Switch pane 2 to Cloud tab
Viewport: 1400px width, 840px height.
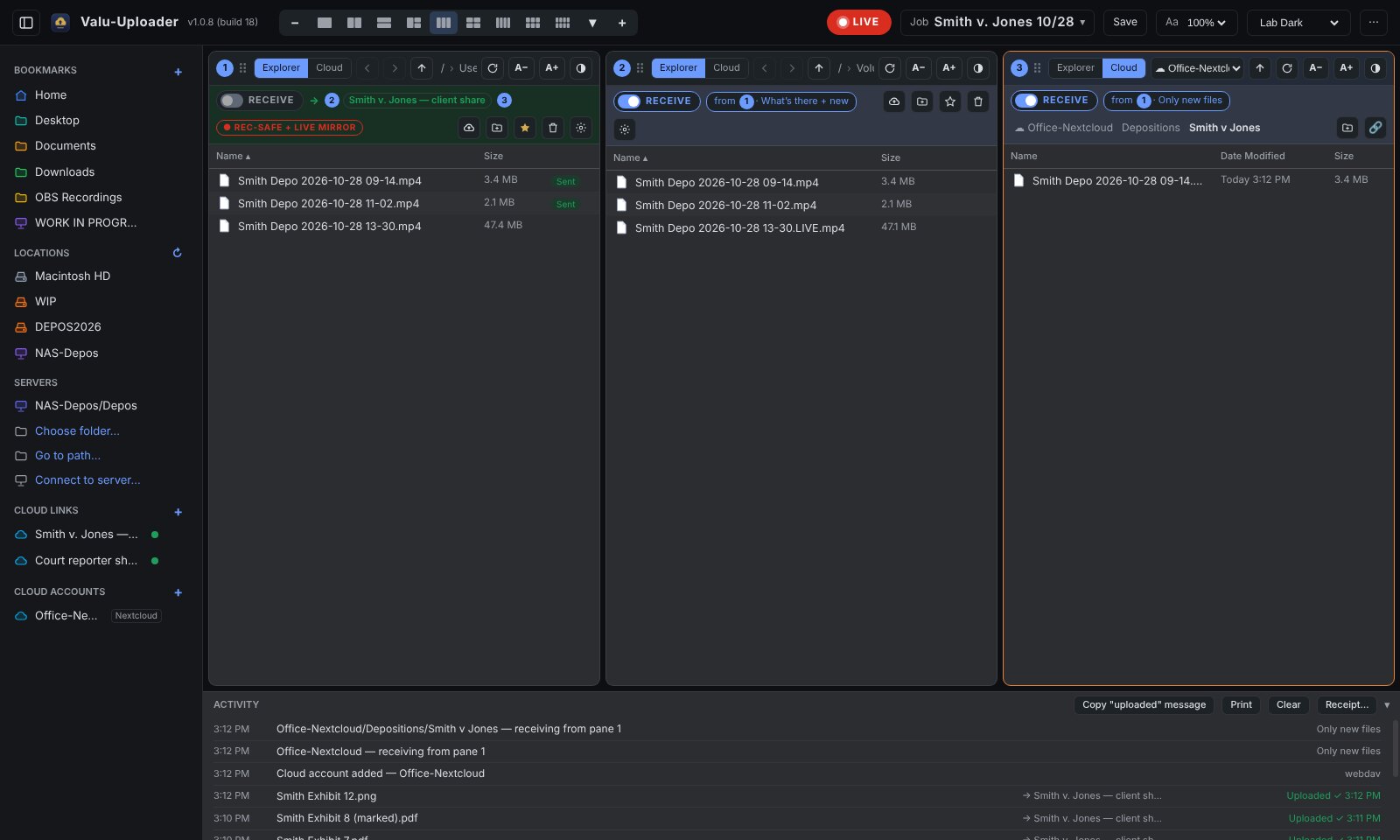[726, 68]
